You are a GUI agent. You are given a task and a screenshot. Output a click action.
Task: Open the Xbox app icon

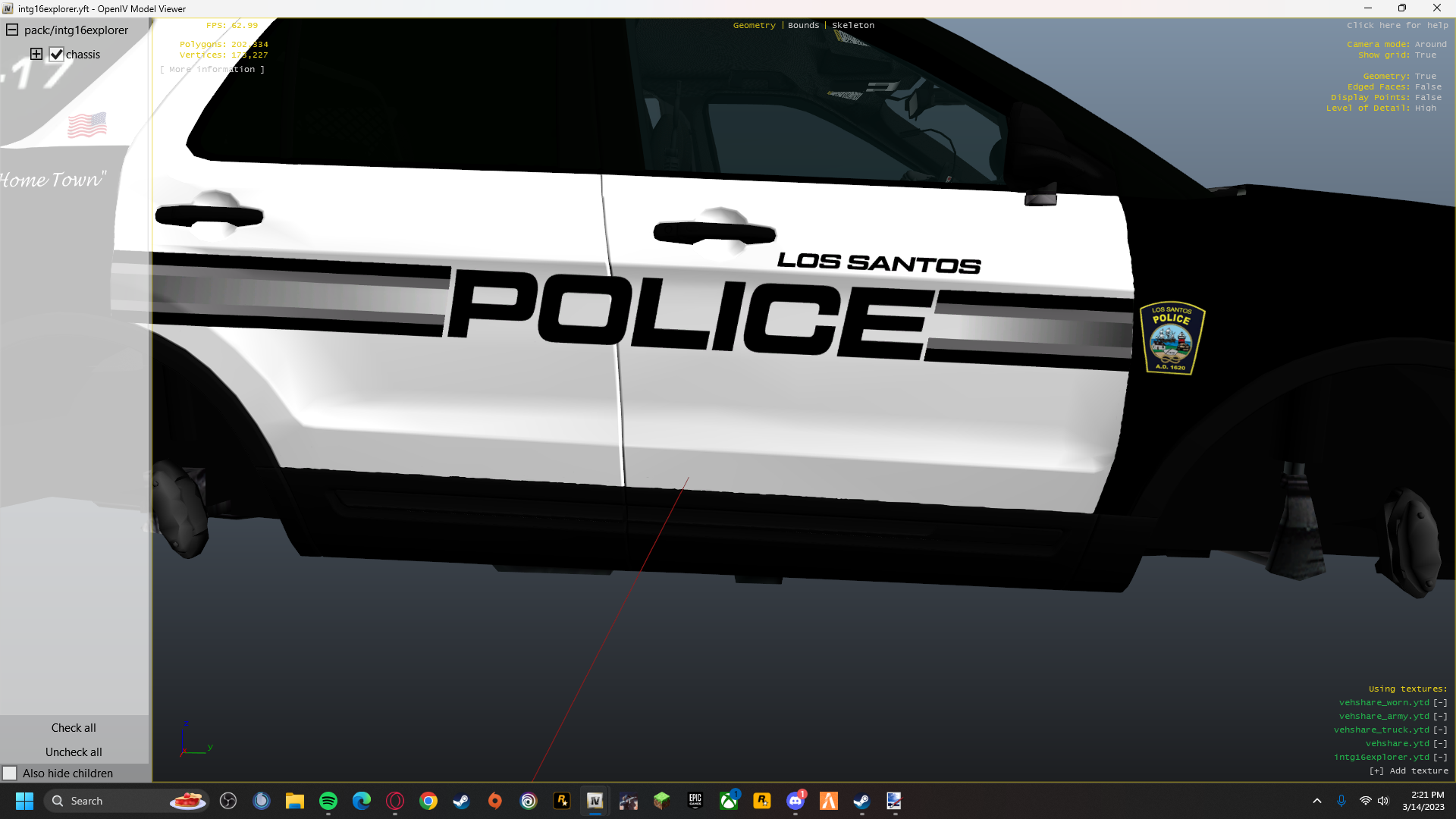point(729,801)
